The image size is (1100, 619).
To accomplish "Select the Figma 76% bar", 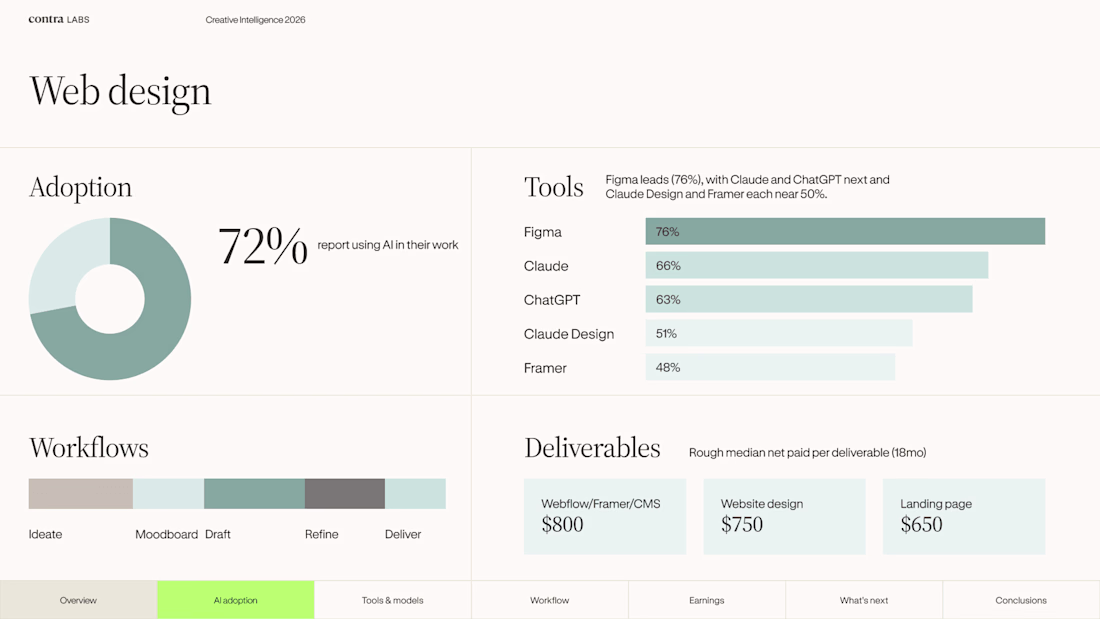I will pyautogui.click(x=845, y=232).
